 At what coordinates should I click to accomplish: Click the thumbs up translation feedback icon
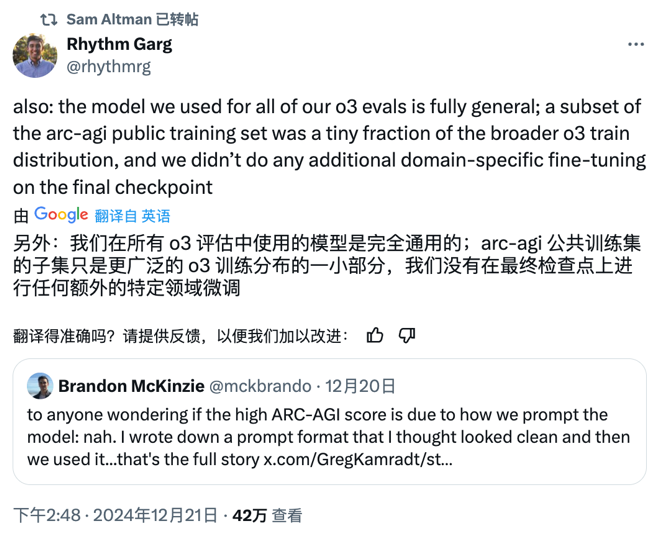[375, 334]
